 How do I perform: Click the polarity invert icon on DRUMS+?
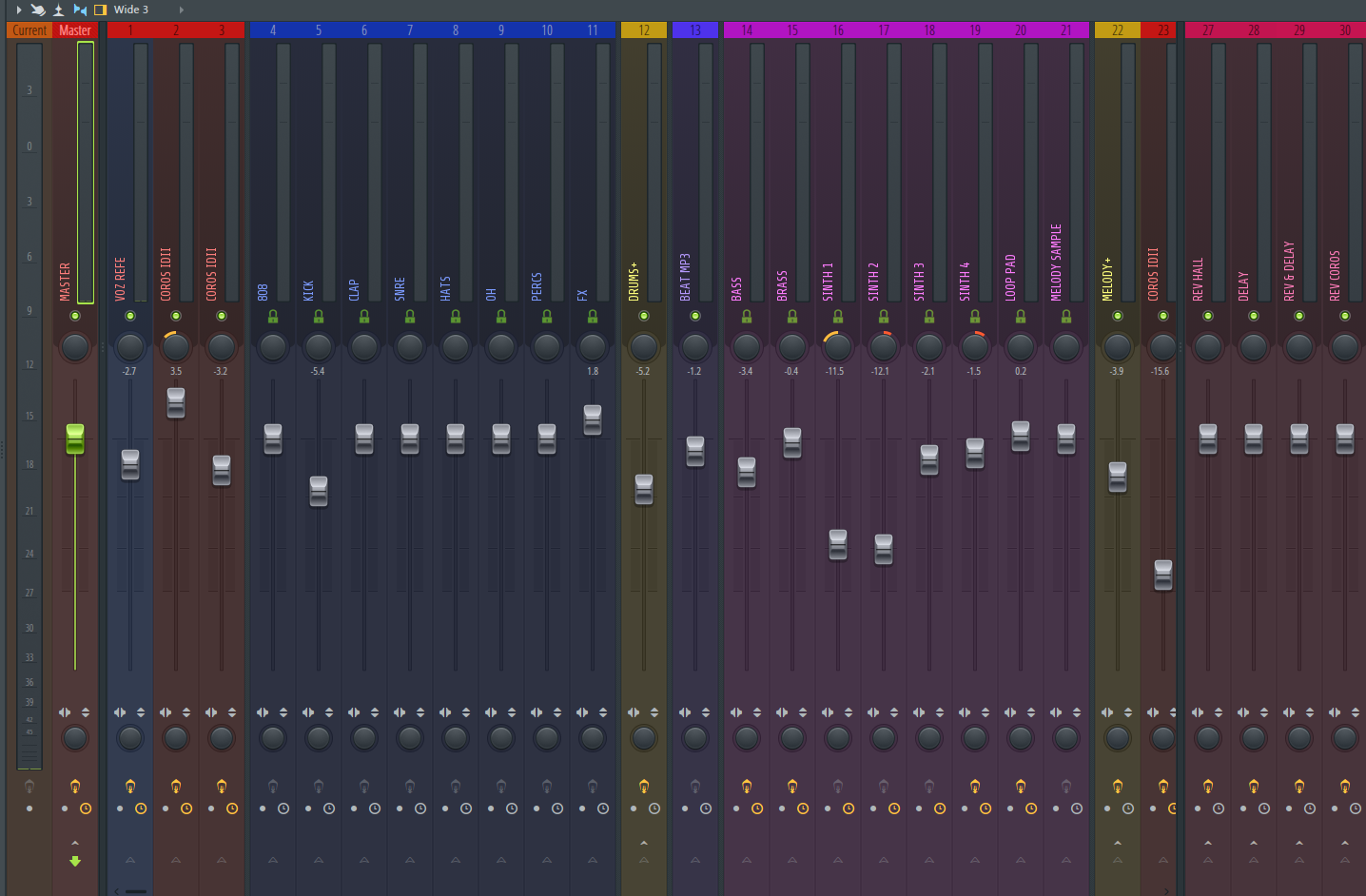pos(654,712)
